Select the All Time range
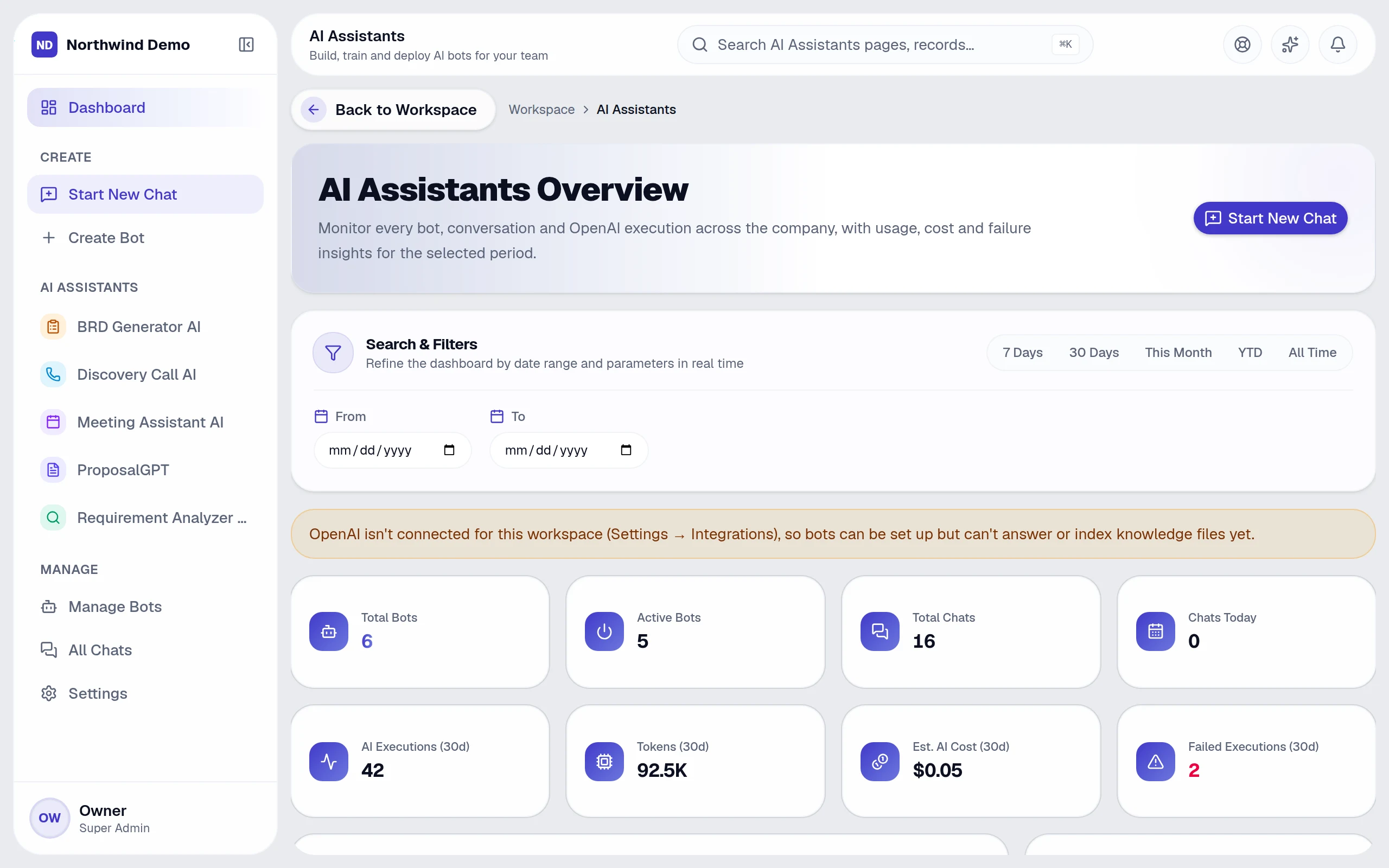 click(x=1312, y=353)
